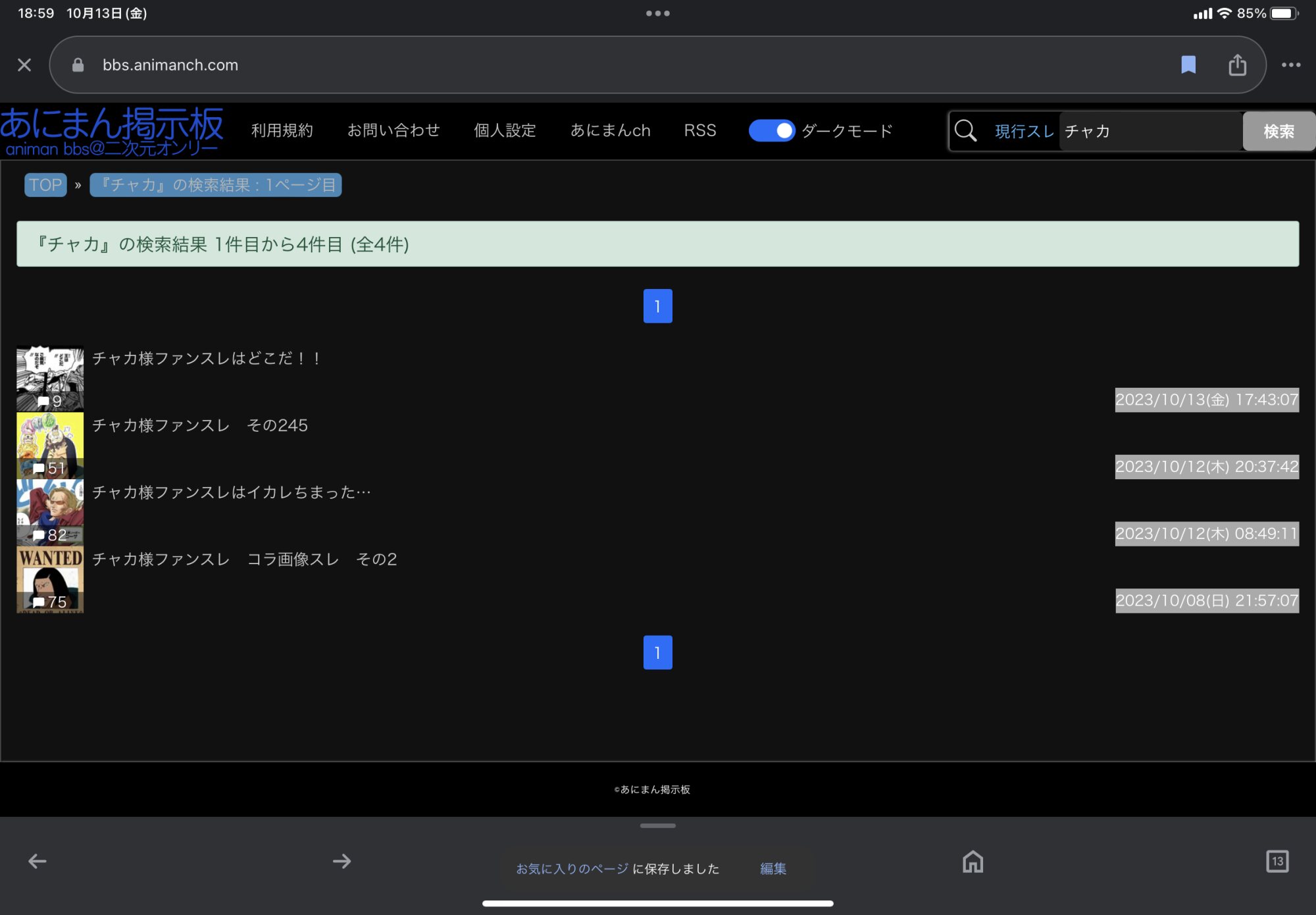This screenshot has width=1316, height=915.
Task: Click the 編集 link in the toast
Action: click(772, 868)
